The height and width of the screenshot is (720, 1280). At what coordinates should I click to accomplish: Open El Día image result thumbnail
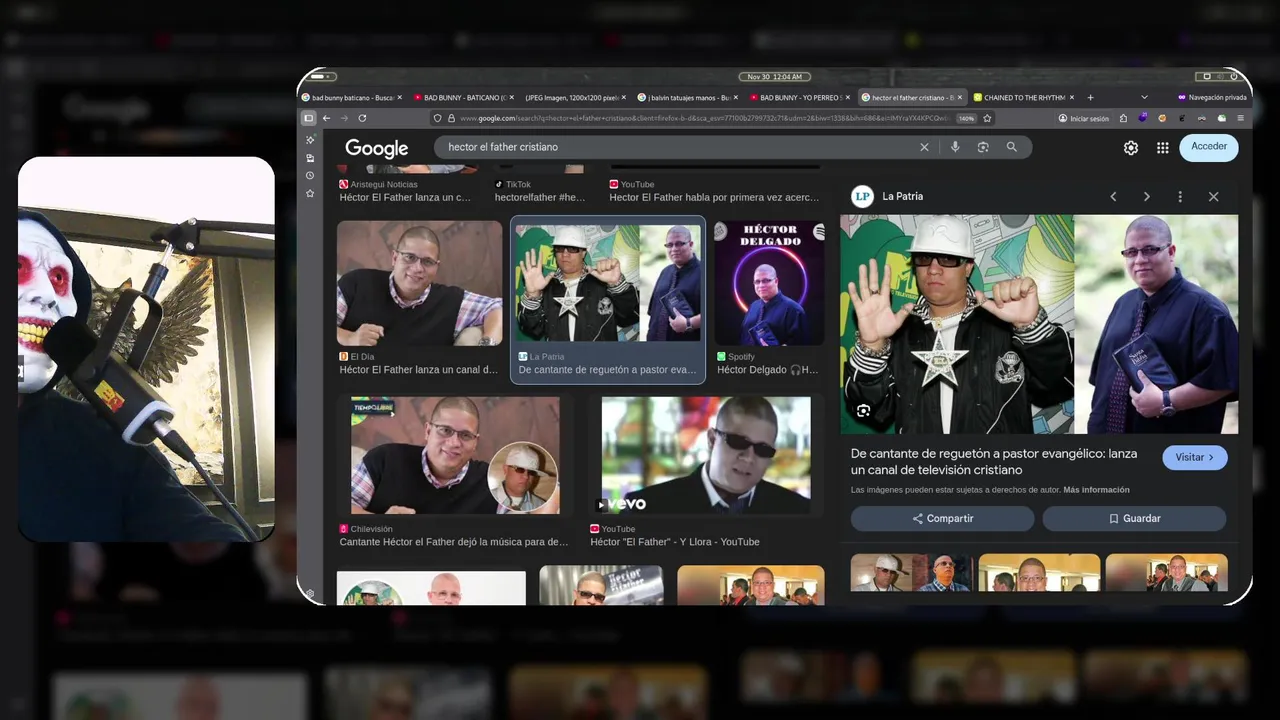[x=420, y=283]
